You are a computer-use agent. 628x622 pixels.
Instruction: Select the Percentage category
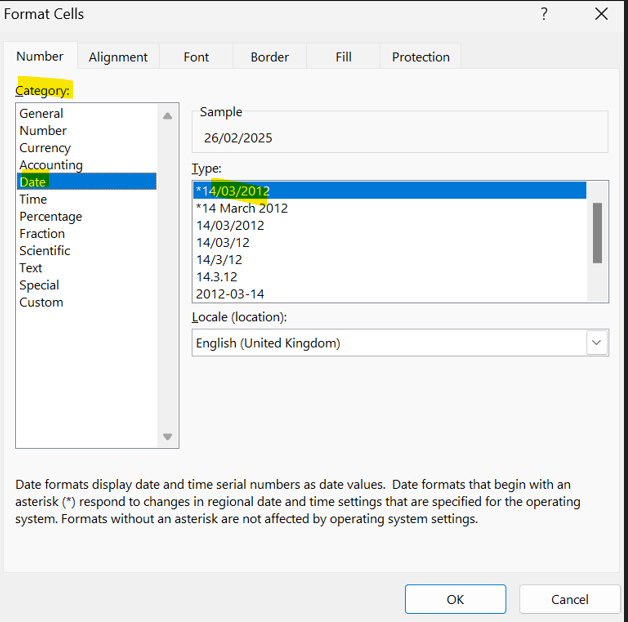click(x=51, y=216)
